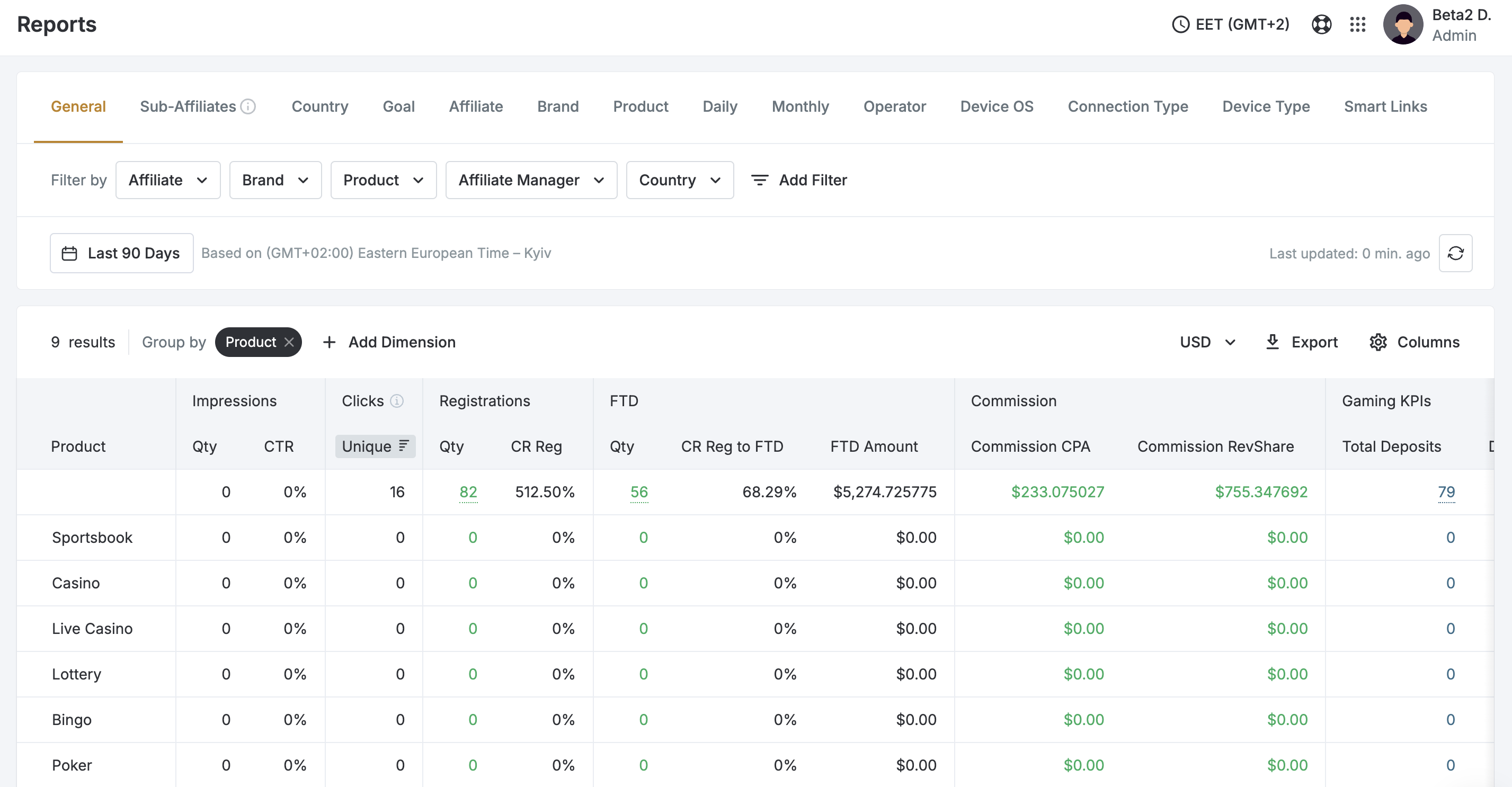This screenshot has width=1512, height=787.
Task: Switch to the Device OS tab
Action: (996, 106)
